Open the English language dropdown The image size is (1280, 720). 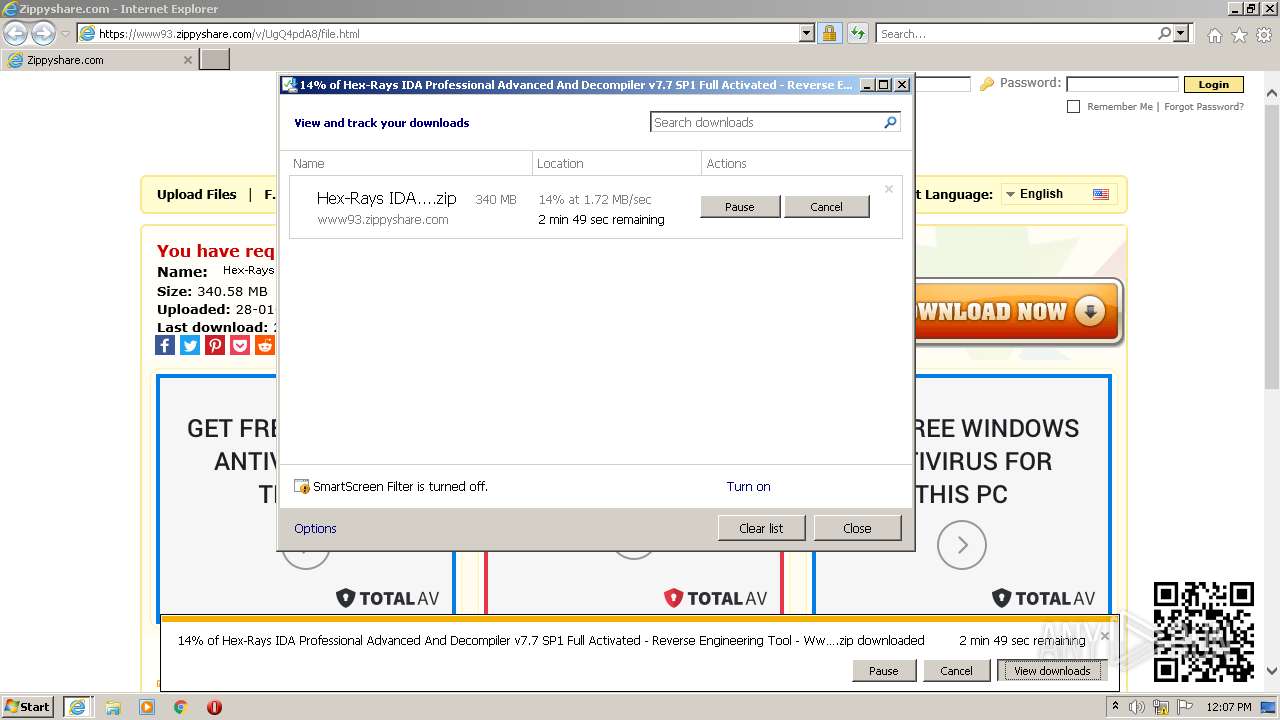coord(1058,194)
